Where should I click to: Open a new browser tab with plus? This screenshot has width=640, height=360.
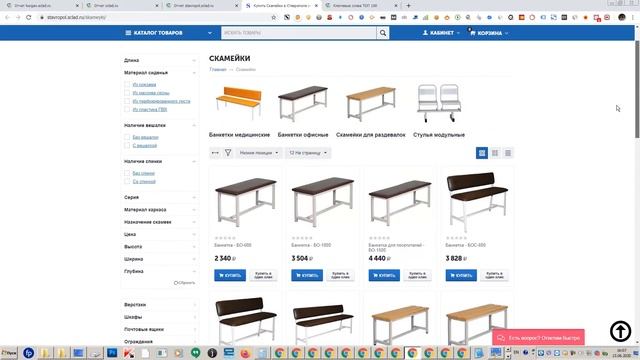point(408,6)
